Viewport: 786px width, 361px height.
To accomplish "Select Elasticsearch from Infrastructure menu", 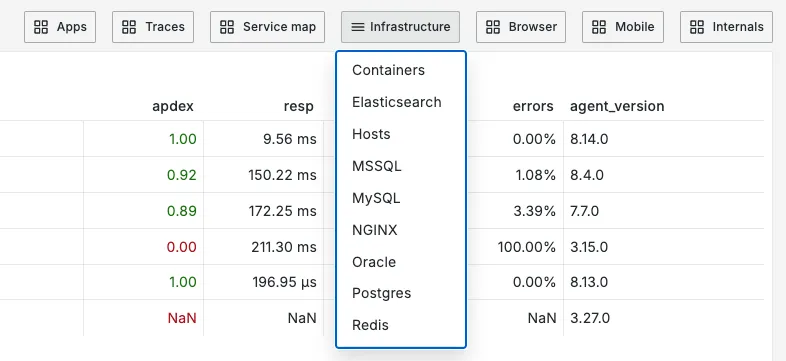I will tap(401, 102).
